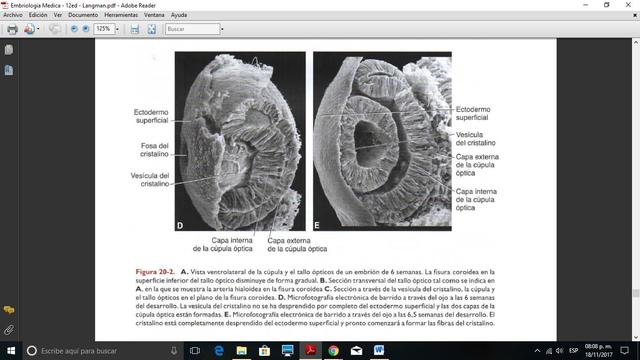
Task: Open the zoom percentage dropdown arrow
Action: (117, 29)
